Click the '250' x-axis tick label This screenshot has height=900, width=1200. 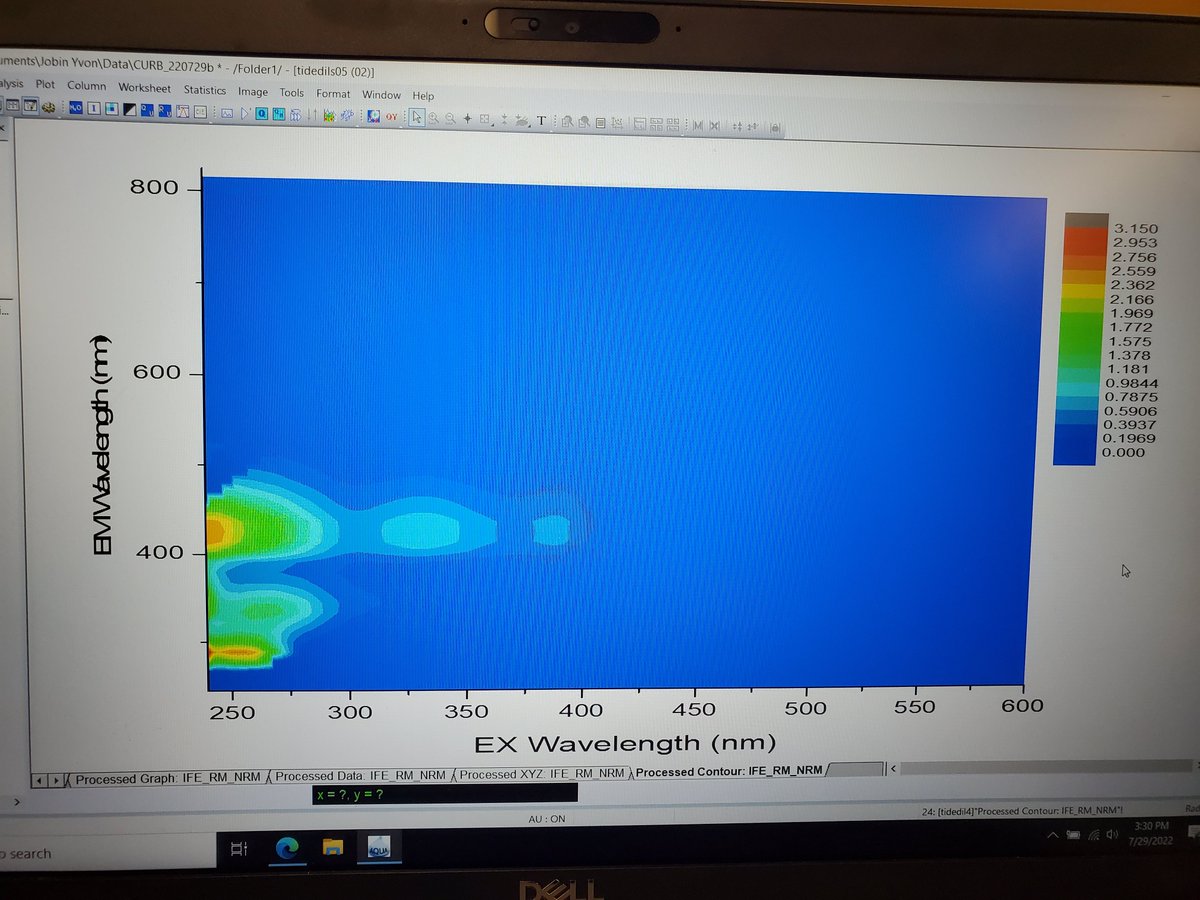[233, 712]
